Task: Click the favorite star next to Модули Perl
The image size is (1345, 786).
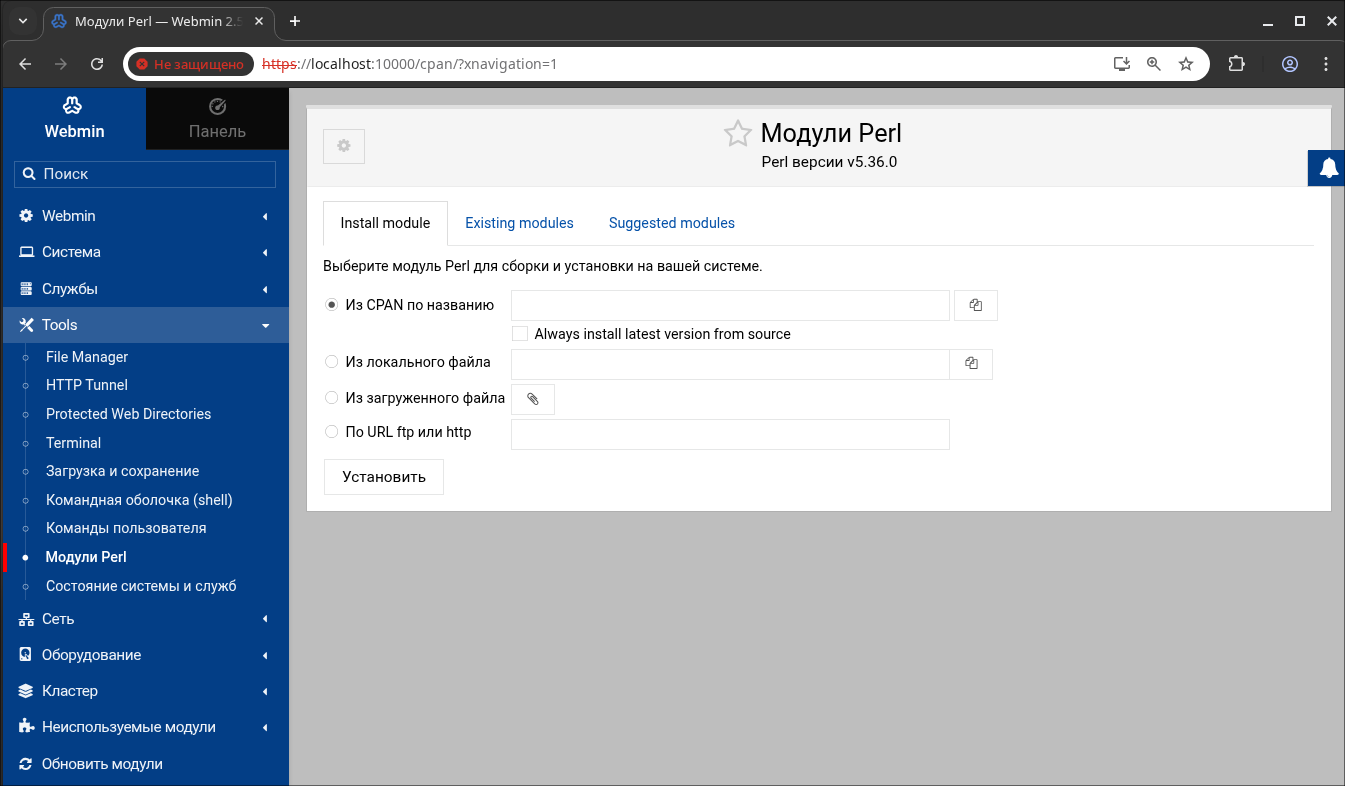Action: (x=737, y=134)
